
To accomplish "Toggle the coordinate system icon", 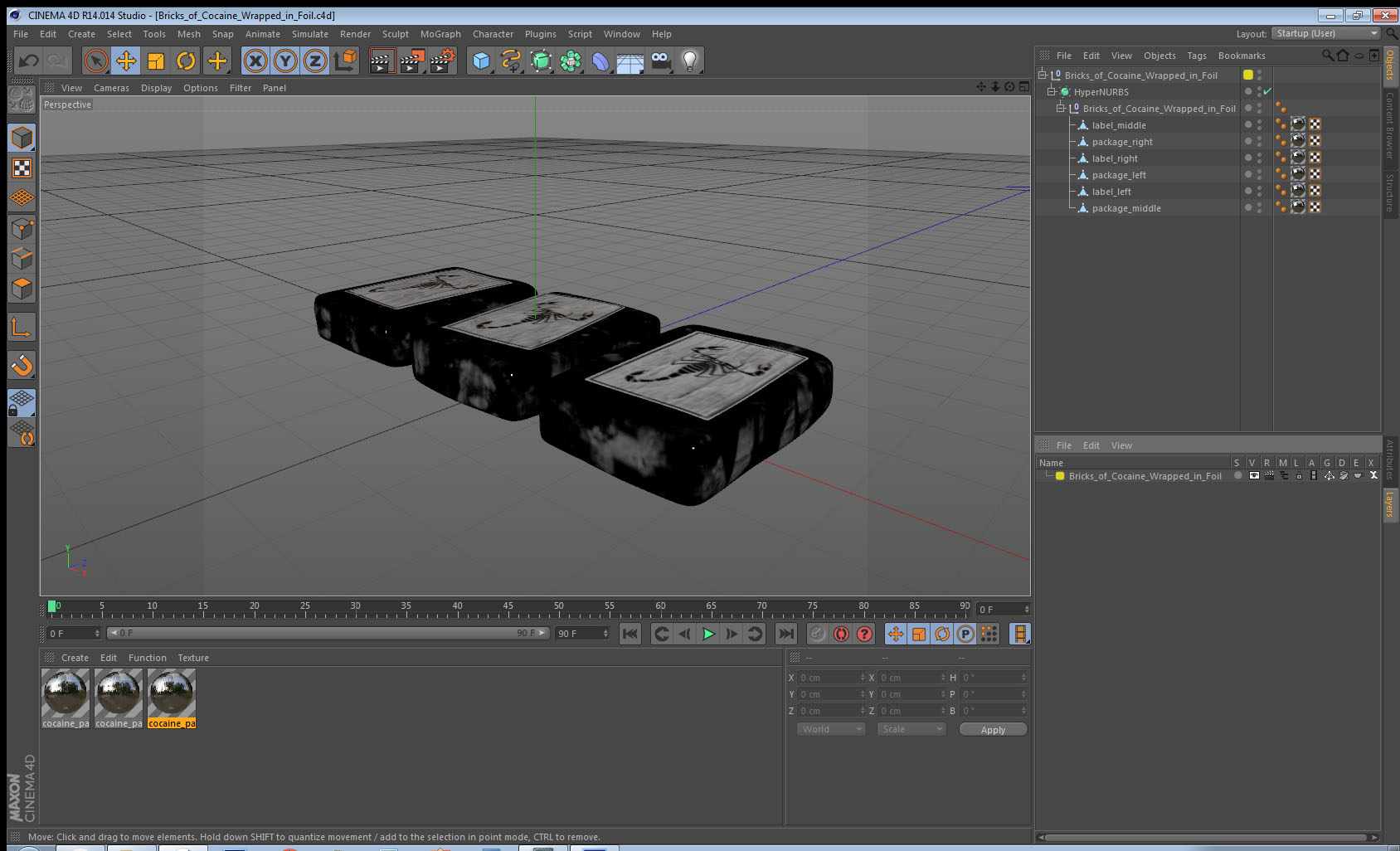I will tap(345, 61).
